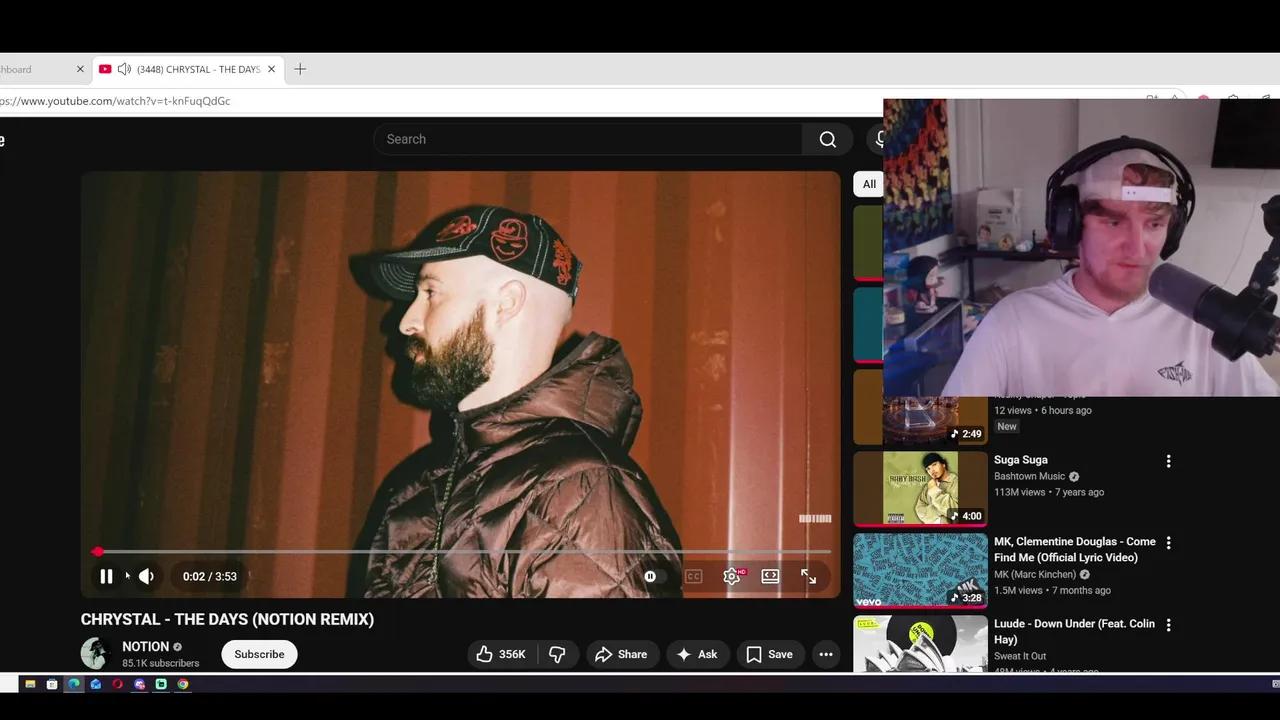Click 113M views - 7 years ago text
This screenshot has width=1280, height=720.
tap(1049, 492)
